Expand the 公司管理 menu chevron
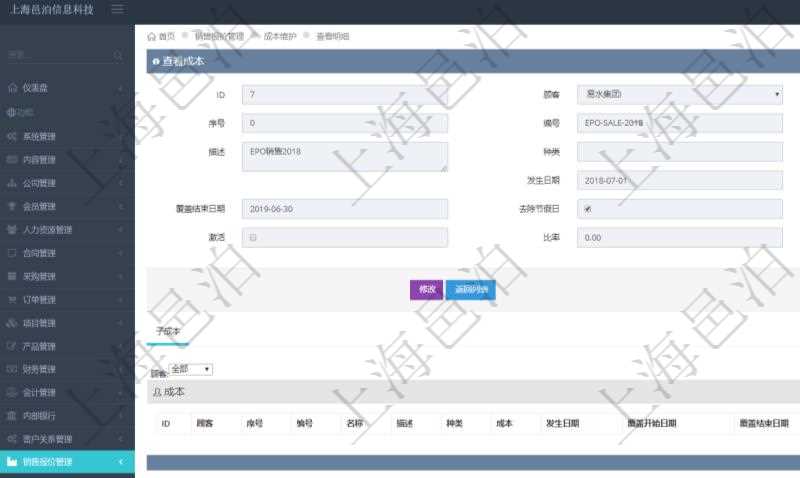The image size is (800, 478). tap(121, 184)
